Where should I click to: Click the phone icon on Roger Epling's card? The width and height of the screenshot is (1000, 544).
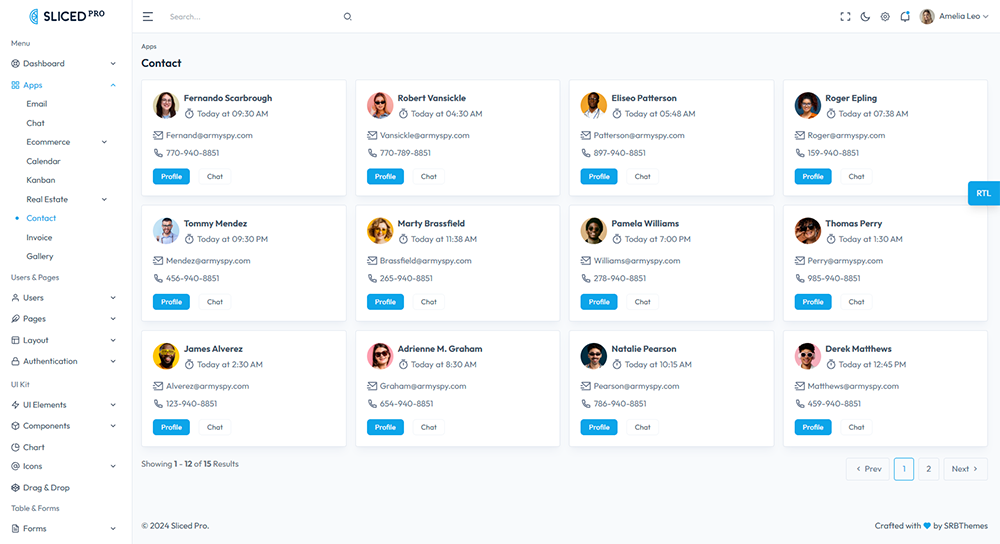(800, 153)
